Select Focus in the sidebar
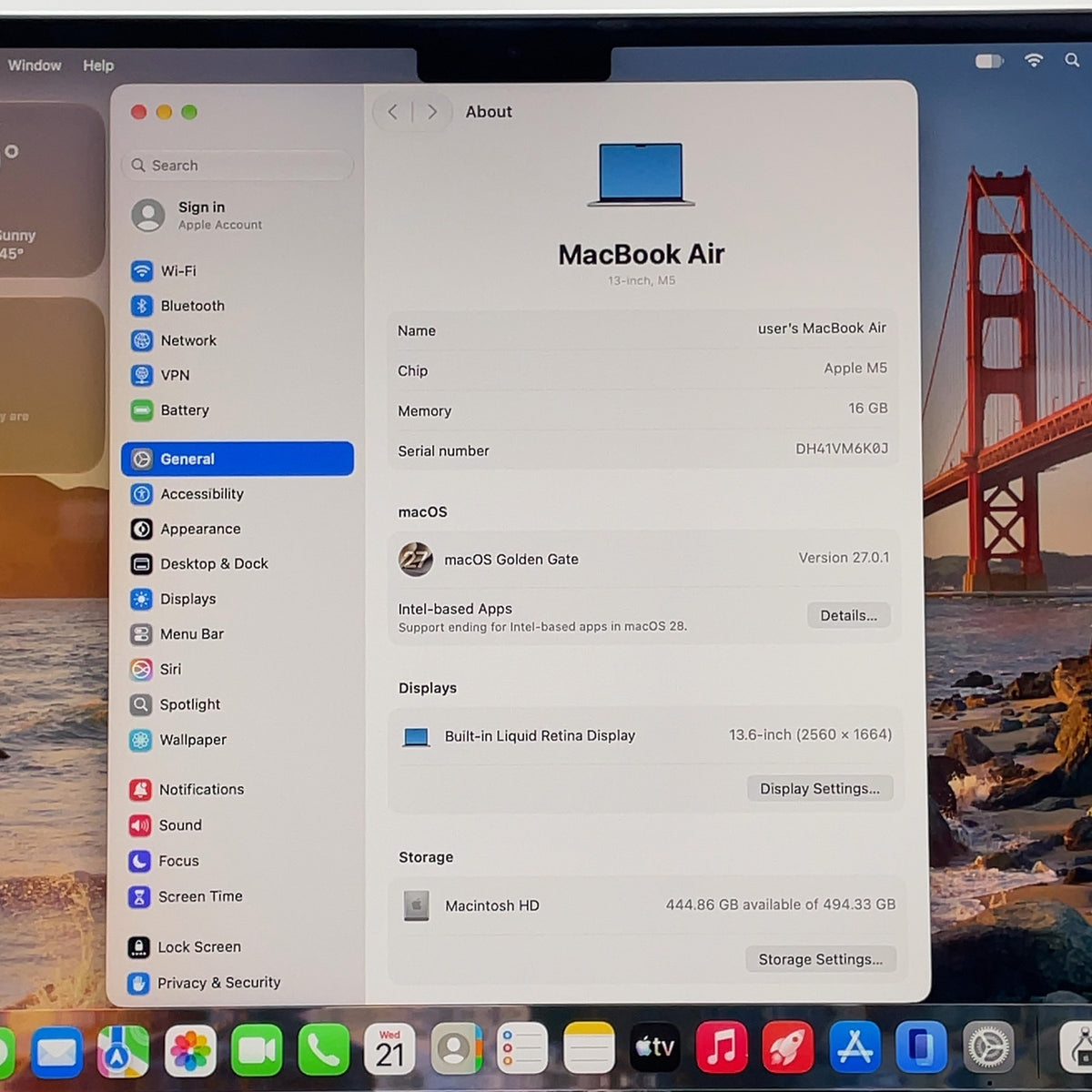This screenshot has height=1092, width=1092. pos(237,861)
